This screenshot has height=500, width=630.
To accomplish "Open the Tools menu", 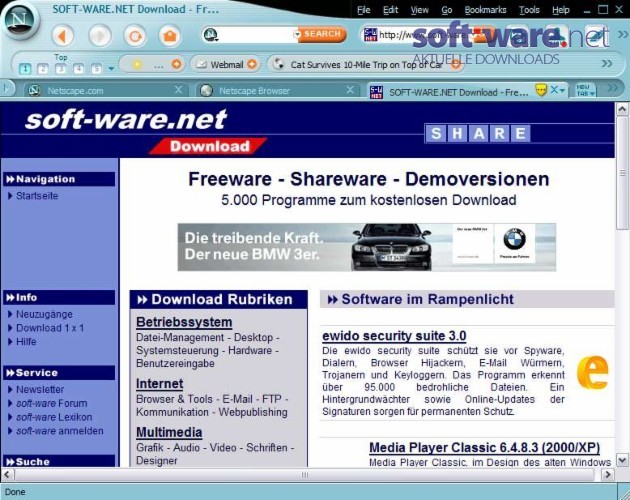I will (529, 10).
